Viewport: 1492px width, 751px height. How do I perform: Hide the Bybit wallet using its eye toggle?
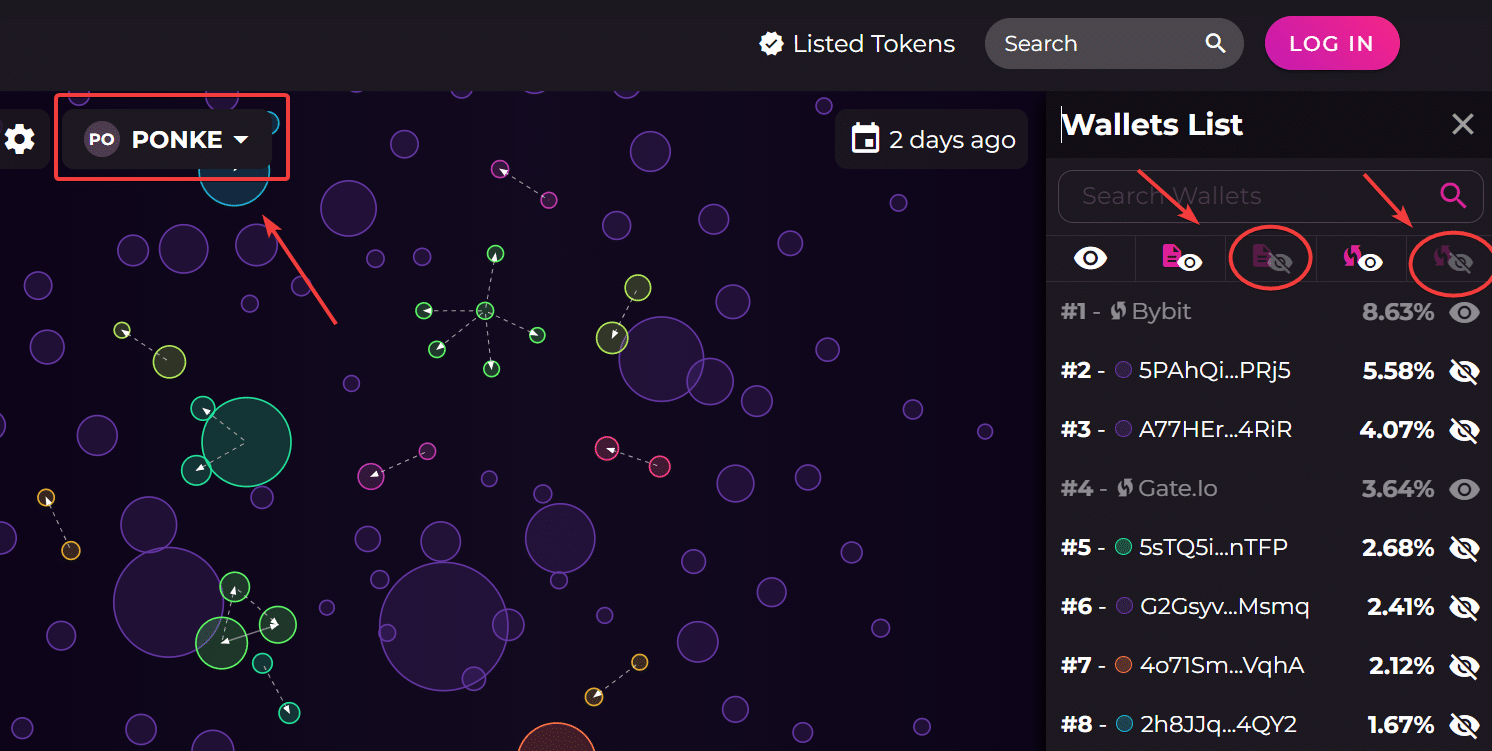(x=1464, y=311)
